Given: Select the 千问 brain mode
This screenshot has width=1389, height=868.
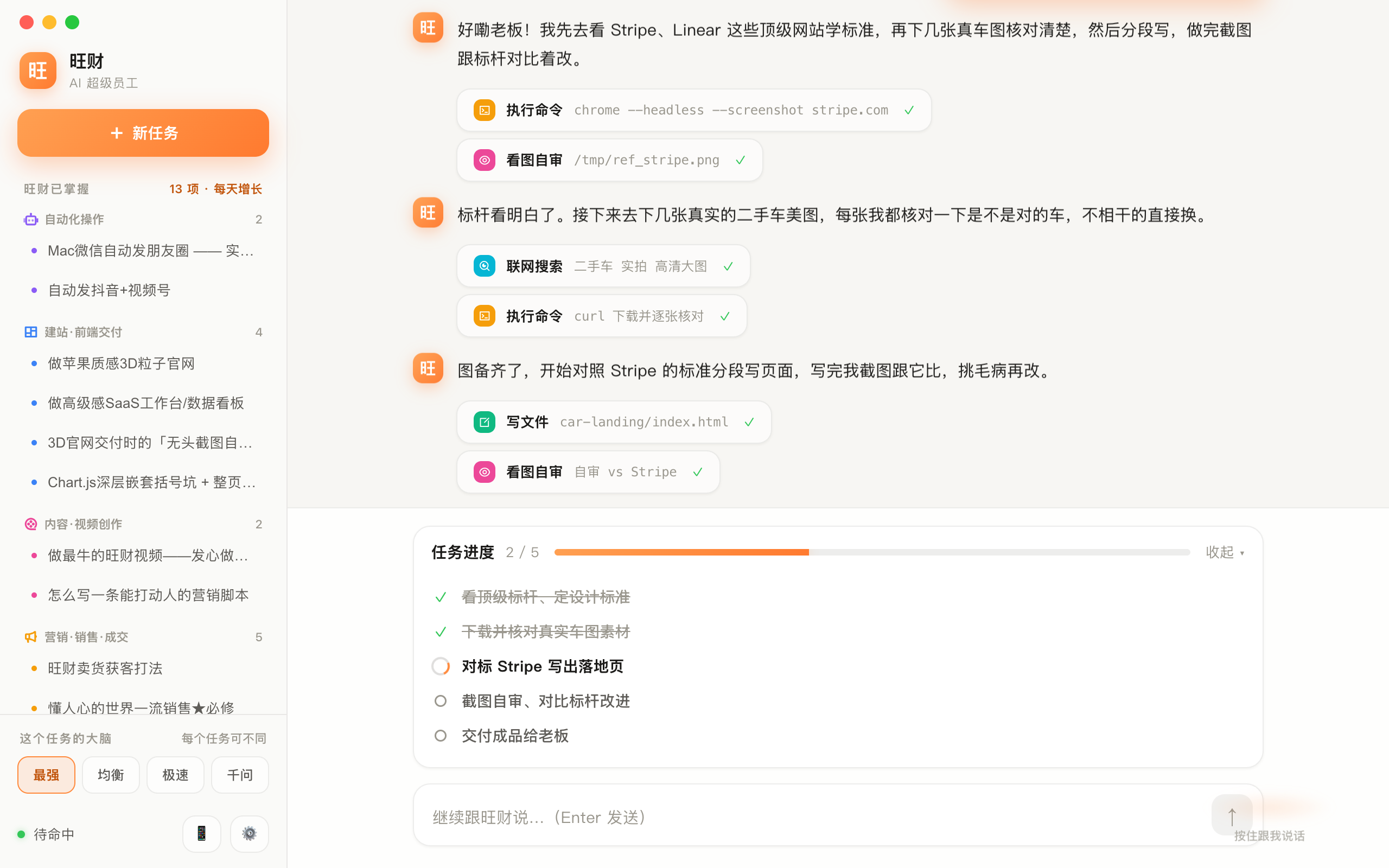Looking at the screenshot, I should click(x=240, y=775).
